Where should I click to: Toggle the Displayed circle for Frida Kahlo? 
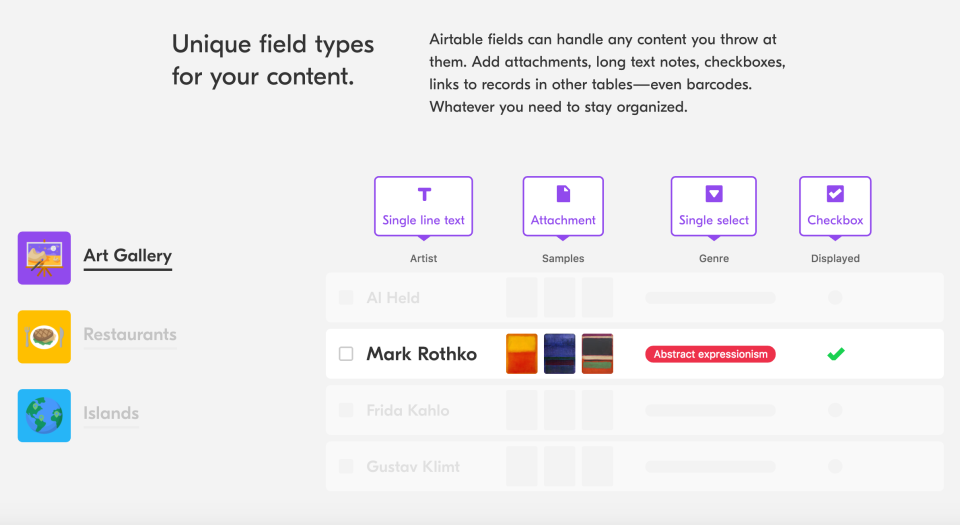click(x=835, y=410)
